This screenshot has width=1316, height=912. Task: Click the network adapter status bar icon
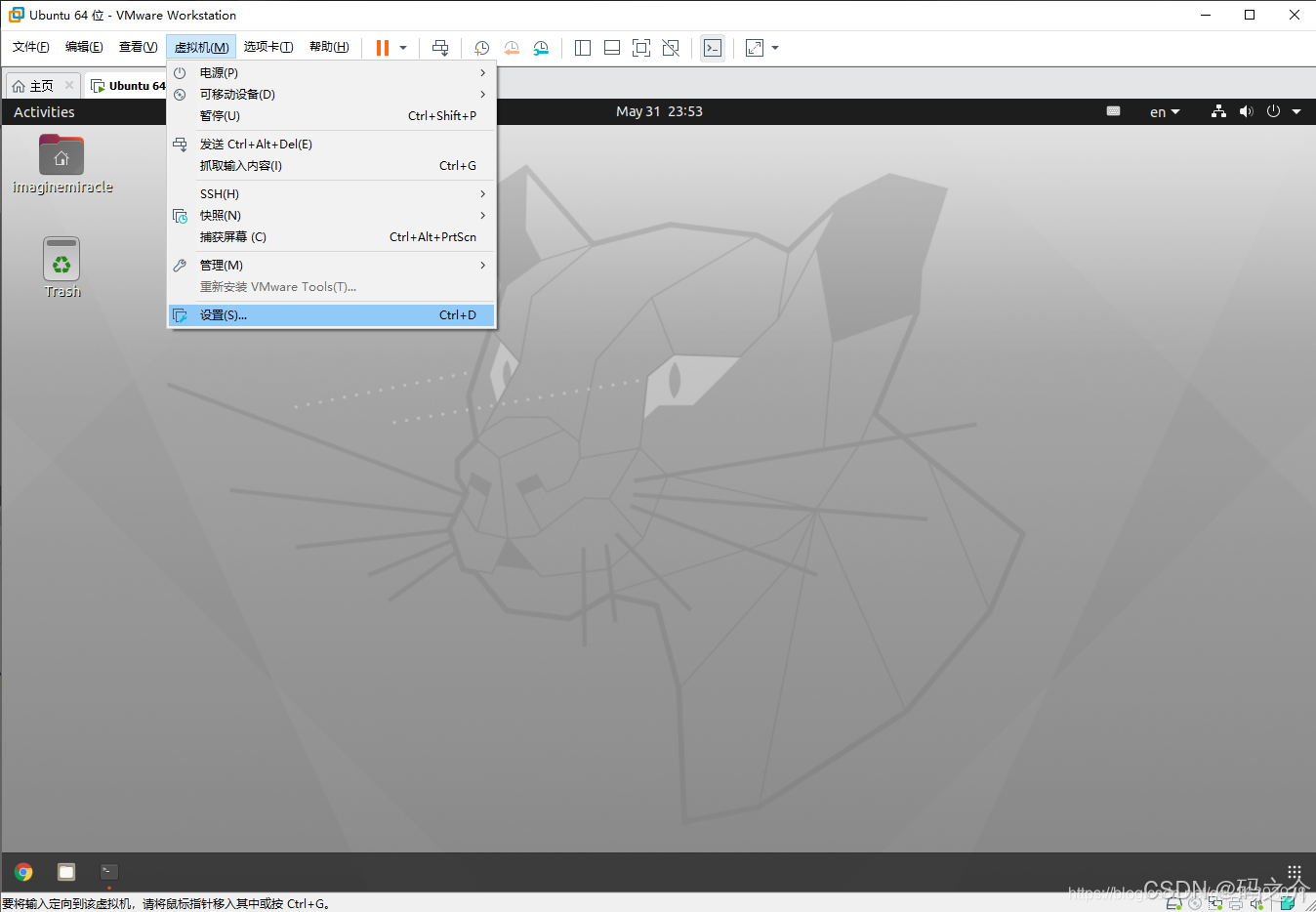pos(1215,903)
